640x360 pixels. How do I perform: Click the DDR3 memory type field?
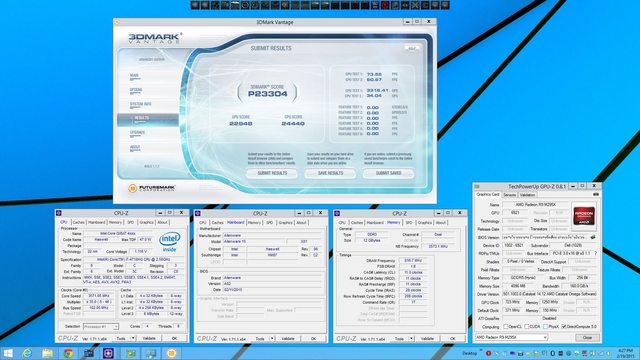click(x=371, y=235)
